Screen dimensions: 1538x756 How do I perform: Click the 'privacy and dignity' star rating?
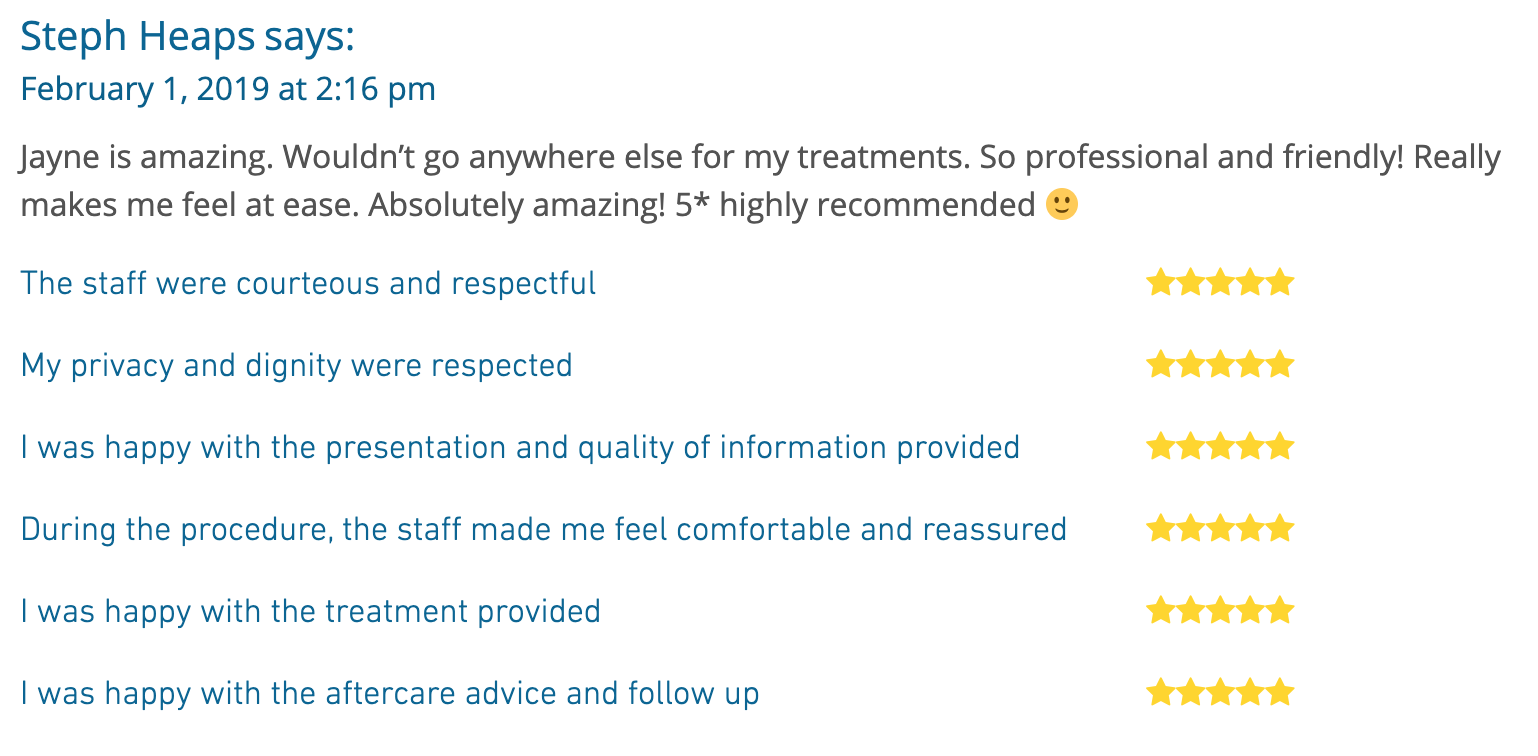(1220, 365)
